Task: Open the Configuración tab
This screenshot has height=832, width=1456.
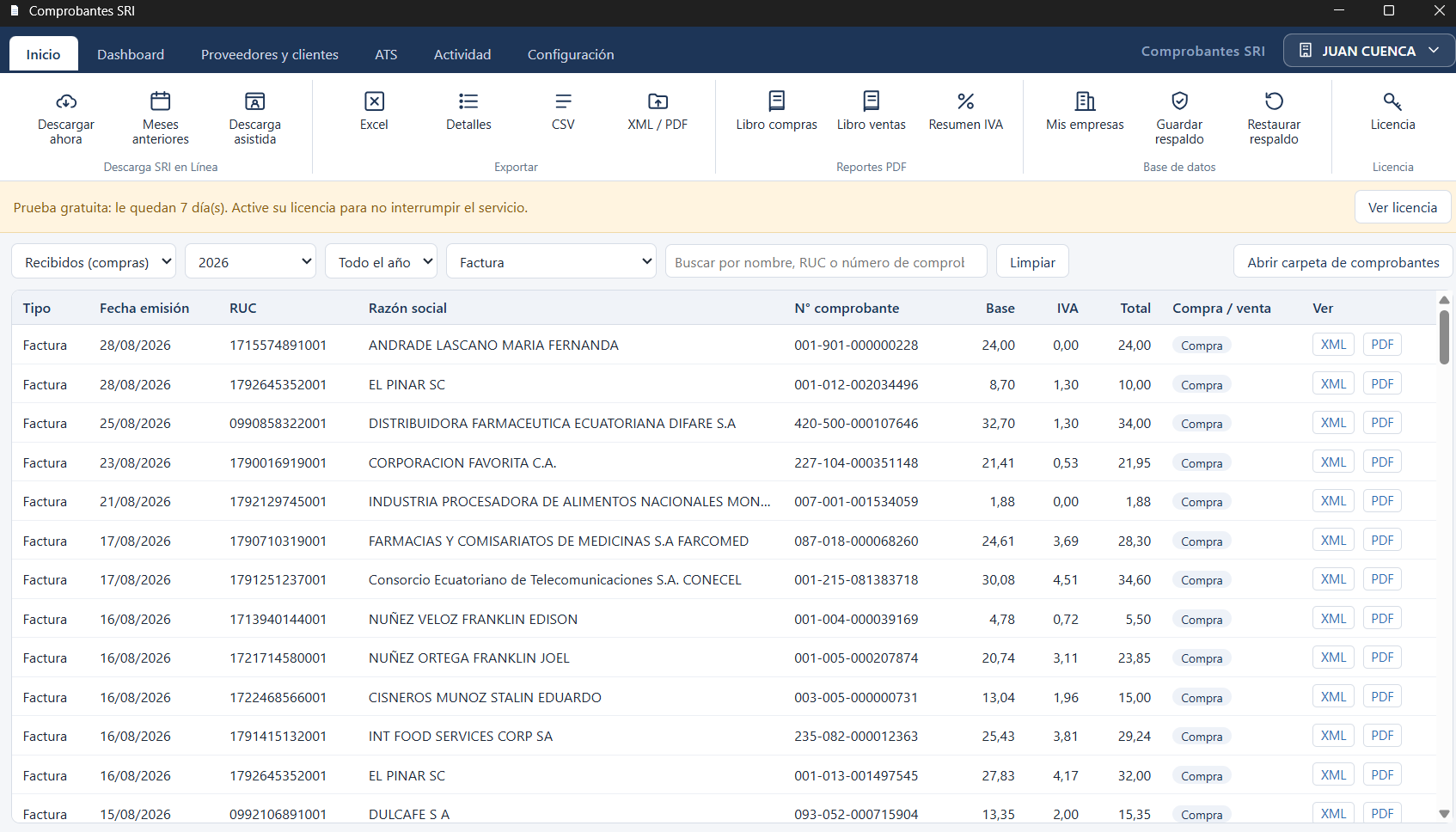Action: click(x=571, y=54)
